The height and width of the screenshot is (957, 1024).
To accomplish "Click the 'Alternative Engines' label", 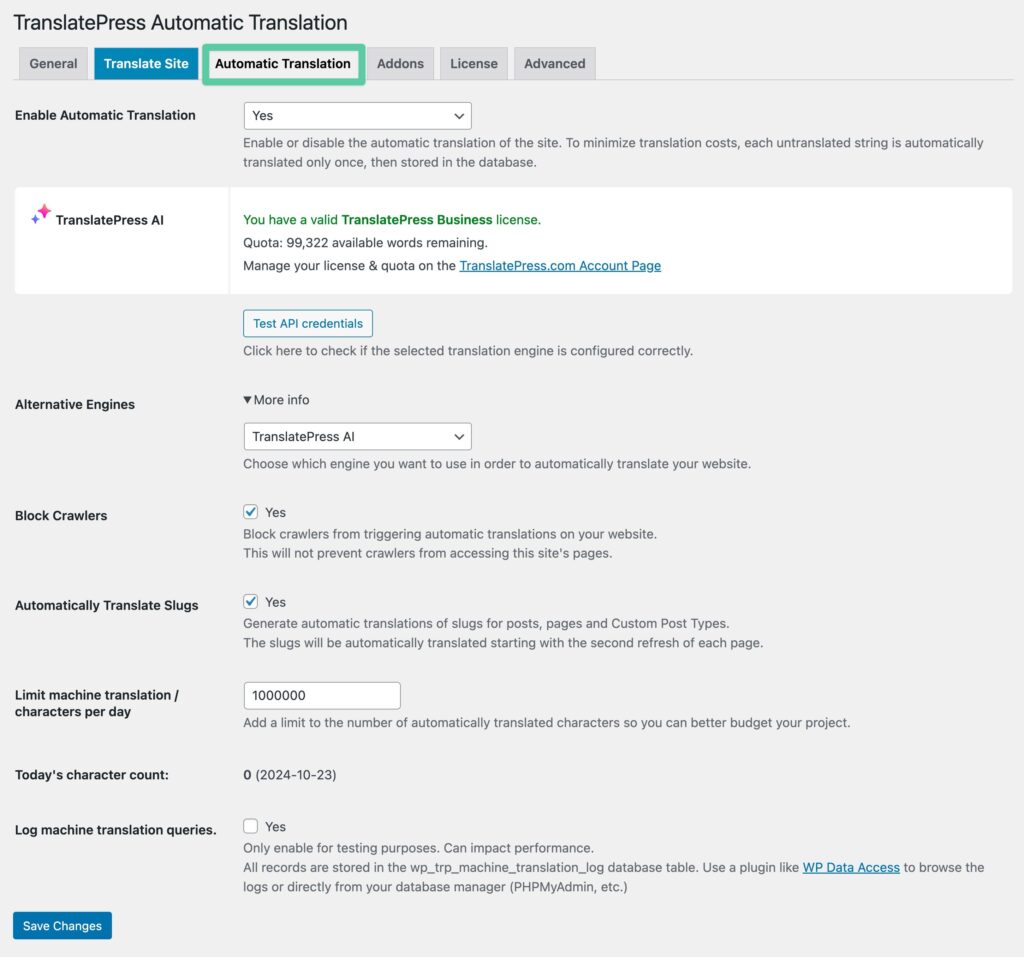I will [x=74, y=404].
